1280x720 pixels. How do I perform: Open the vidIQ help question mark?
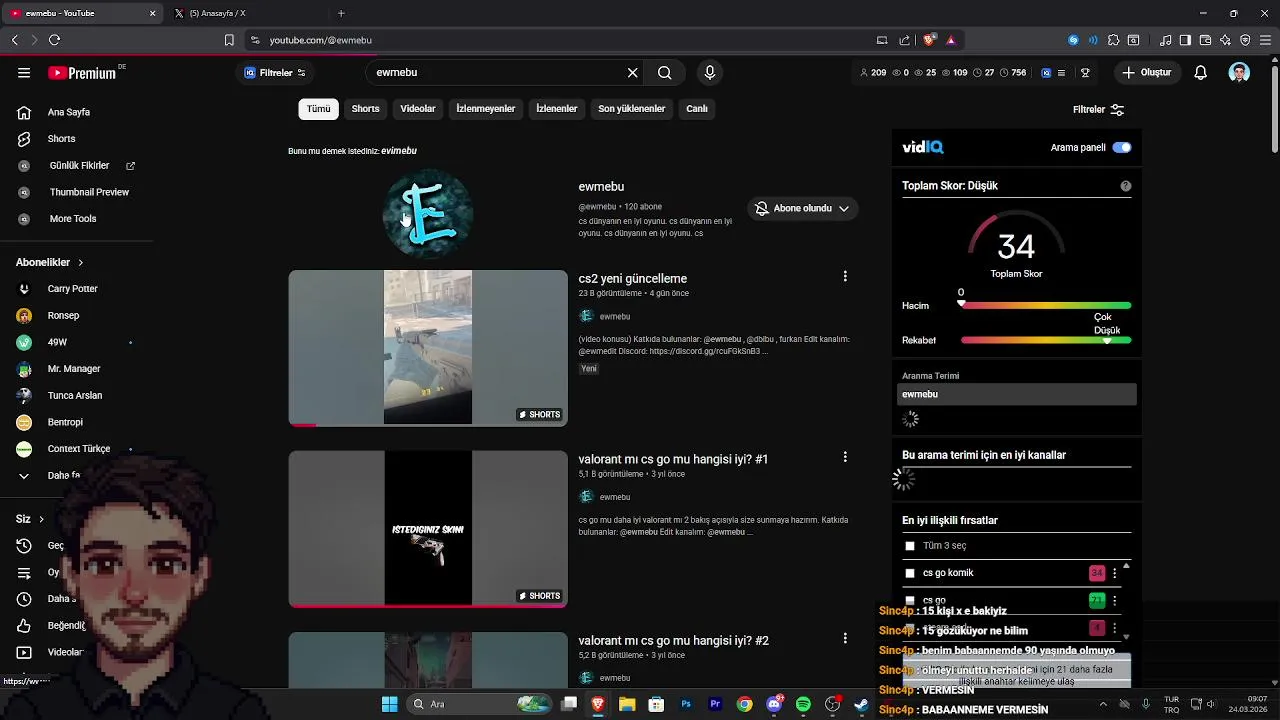[1126, 186]
